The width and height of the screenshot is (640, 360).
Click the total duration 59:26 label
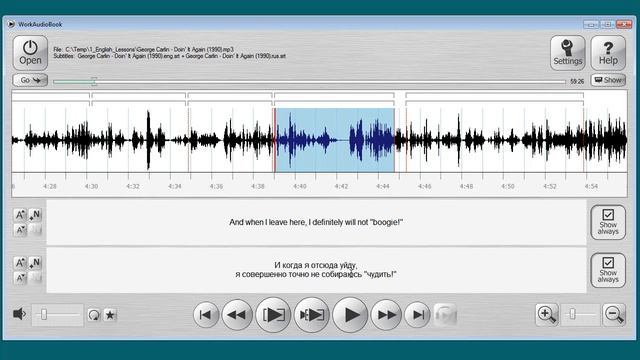577,82
